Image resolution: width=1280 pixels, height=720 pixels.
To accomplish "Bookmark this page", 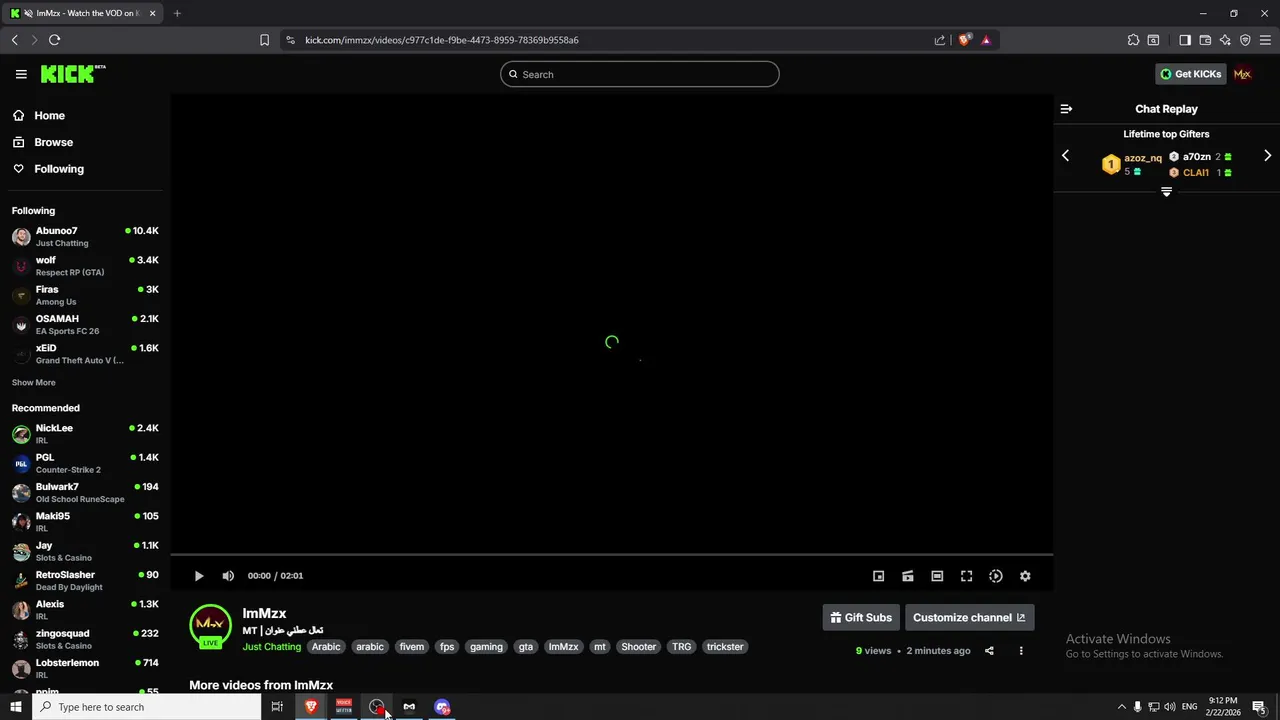I will 264,40.
